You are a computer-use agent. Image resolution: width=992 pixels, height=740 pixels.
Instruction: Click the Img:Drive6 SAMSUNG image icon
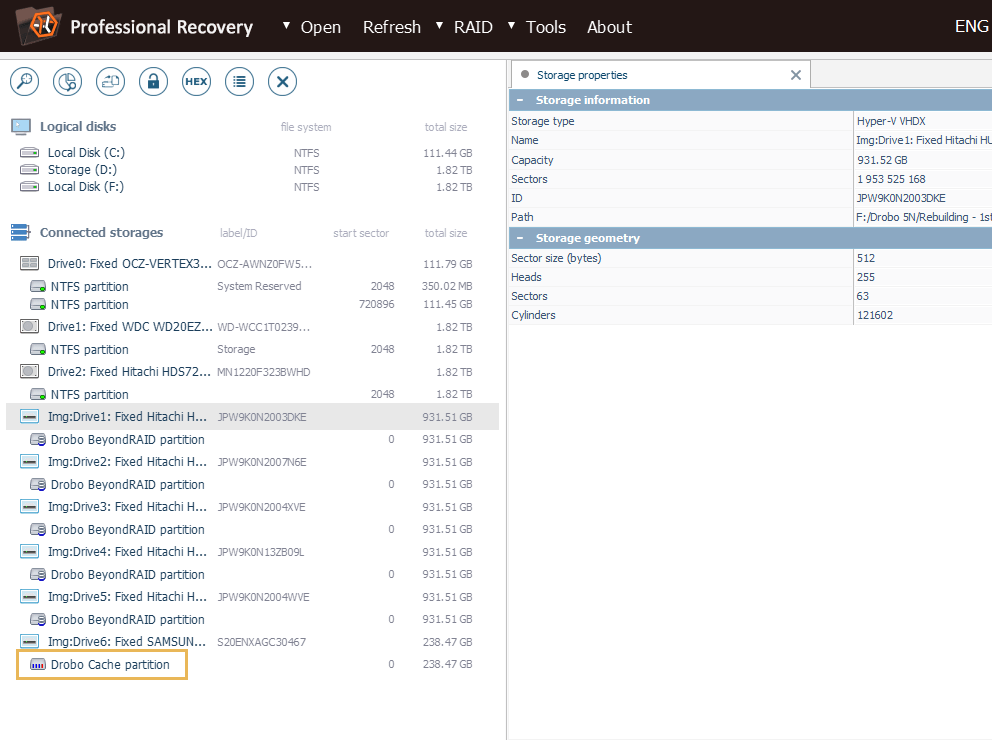point(29,641)
